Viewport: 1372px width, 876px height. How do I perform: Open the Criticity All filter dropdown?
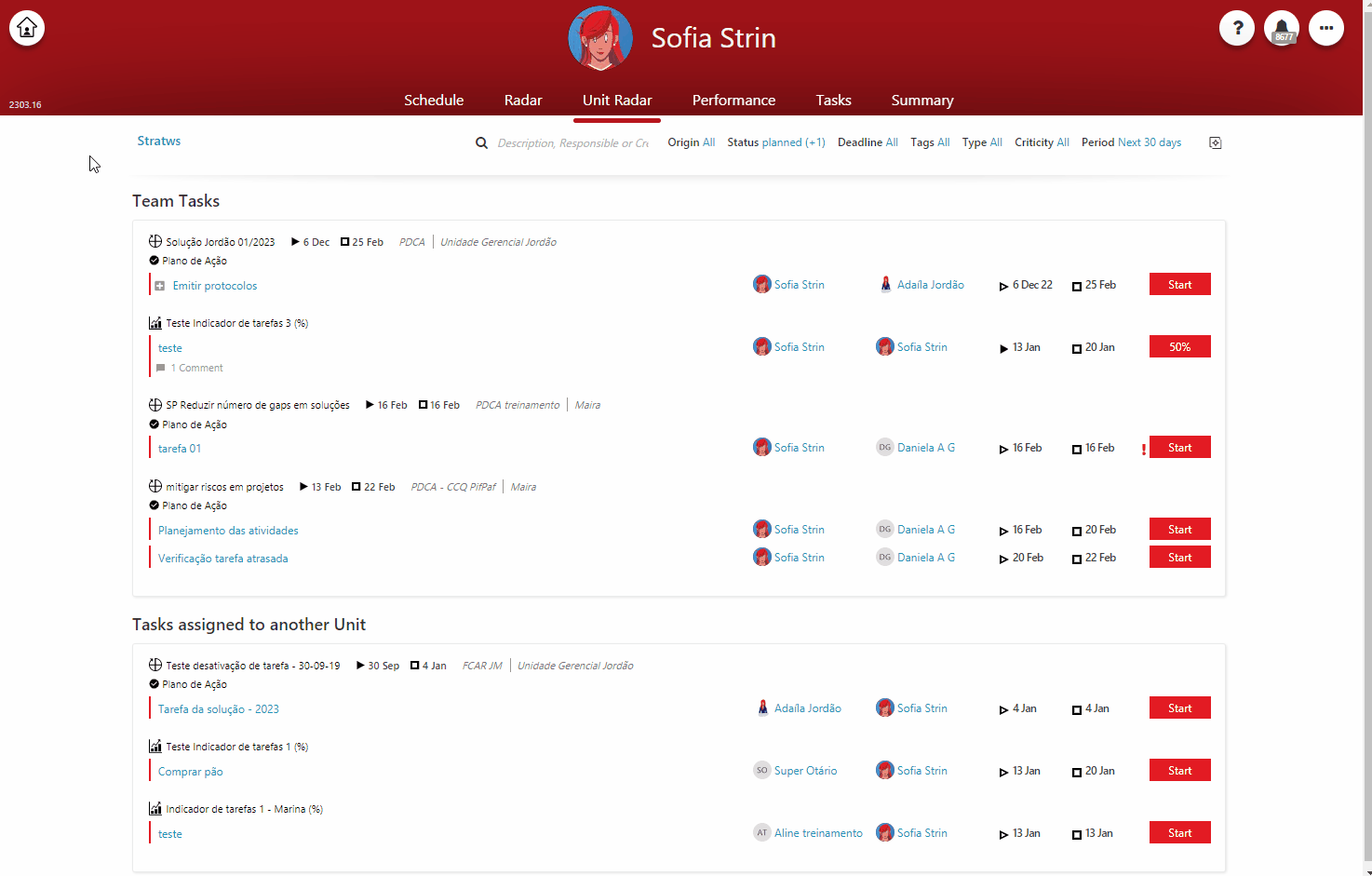[1042, 142]
